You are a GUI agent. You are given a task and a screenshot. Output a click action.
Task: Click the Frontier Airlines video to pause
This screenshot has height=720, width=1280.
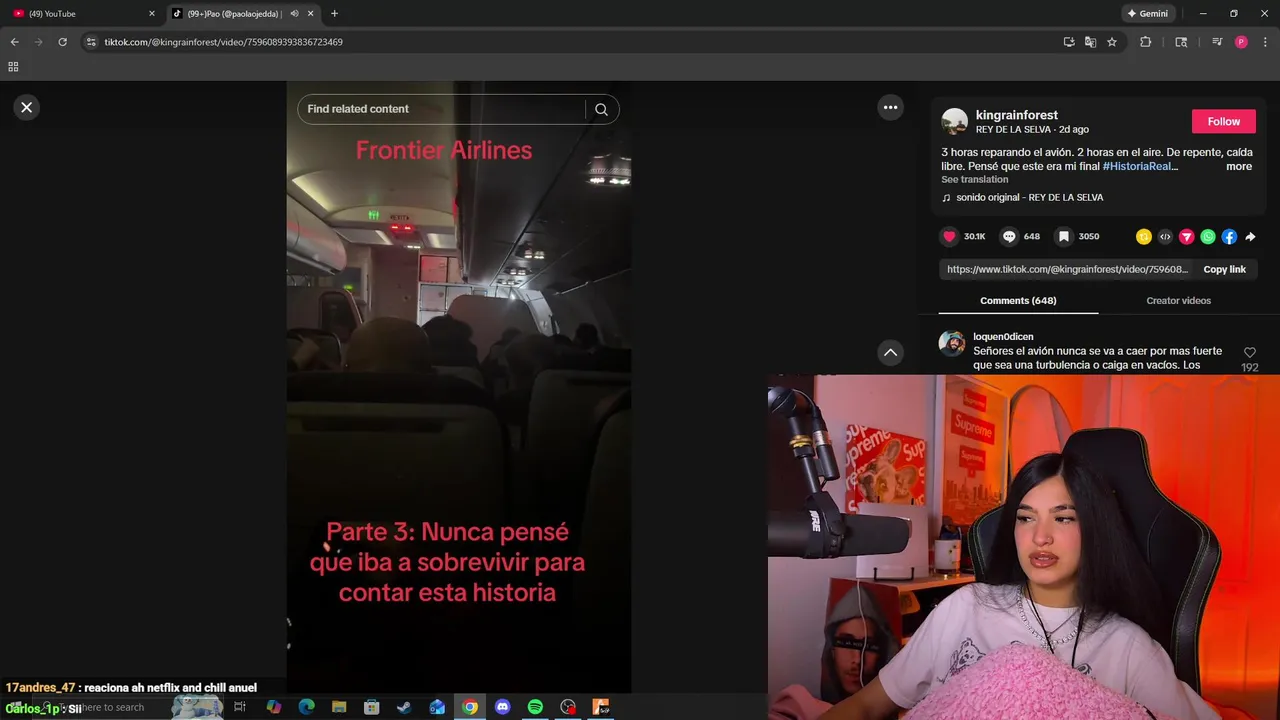458,387
